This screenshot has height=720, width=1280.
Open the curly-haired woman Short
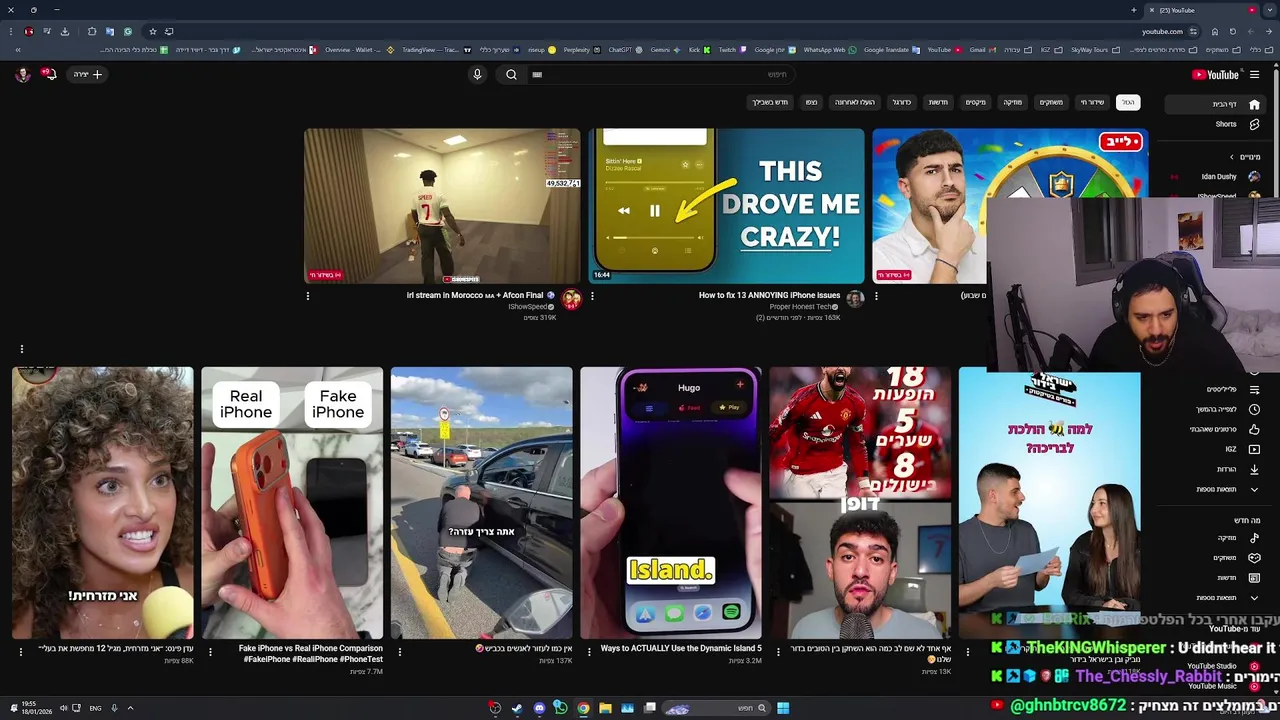click(103, 503)
